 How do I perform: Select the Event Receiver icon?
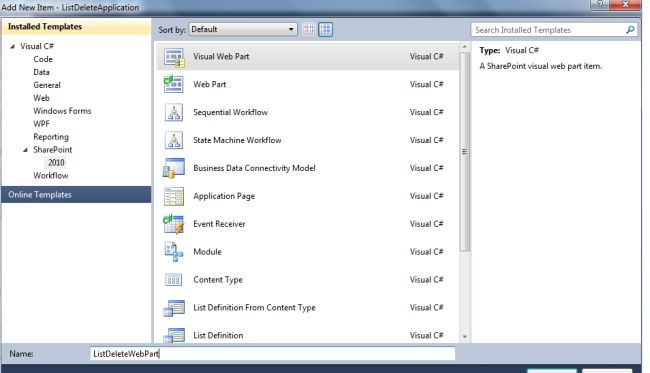tap(173, 224)
